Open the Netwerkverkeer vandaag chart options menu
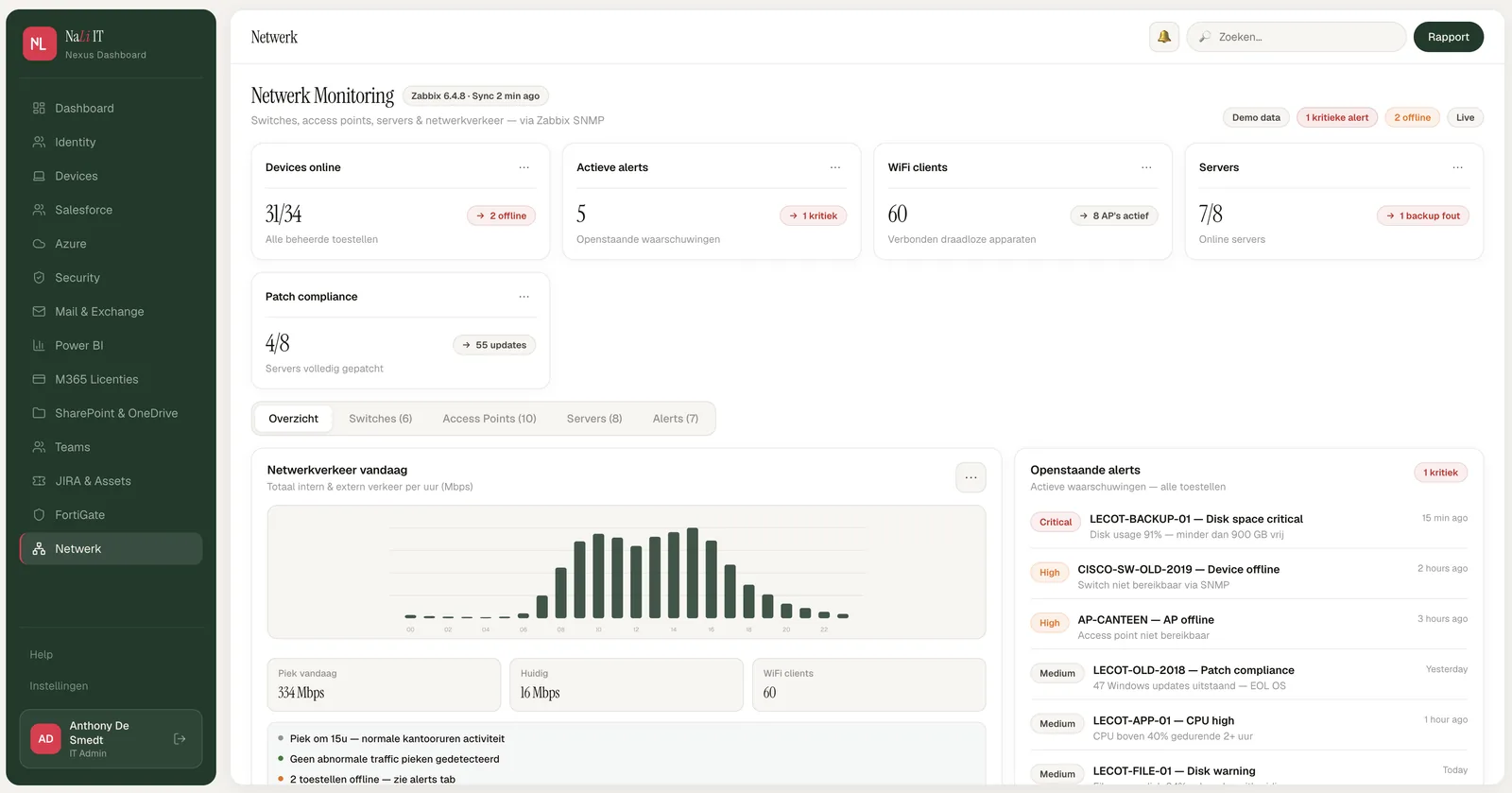 (971, 477)
